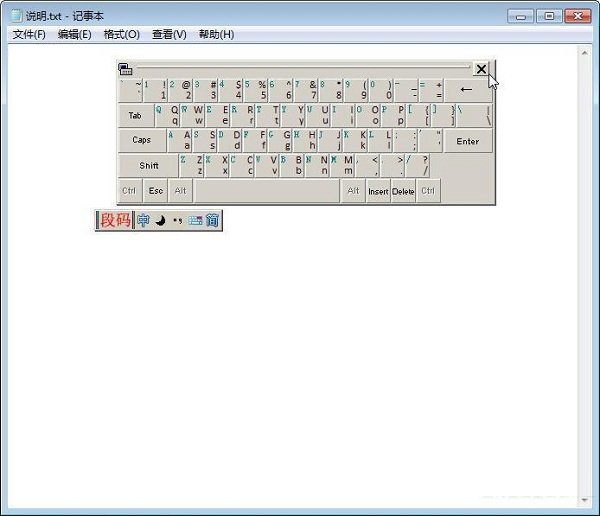Expand the 帮助(H) menu
600x516 pixels.
[216, 34]
